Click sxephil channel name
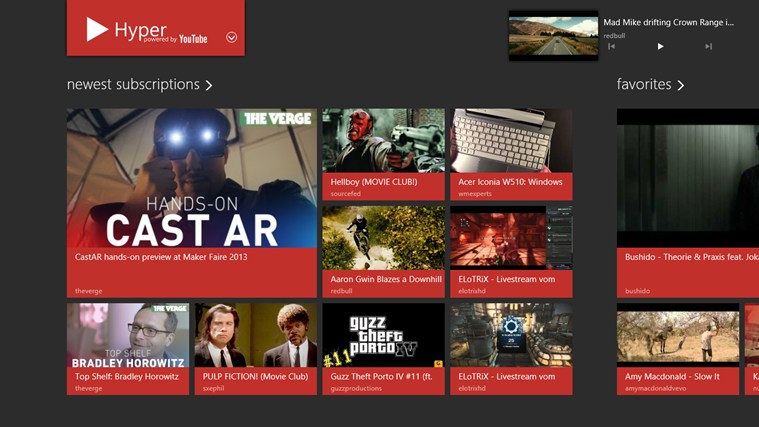The height and width of the screenshot is (427, 759). pyautogui.click(x=213, y=388)
